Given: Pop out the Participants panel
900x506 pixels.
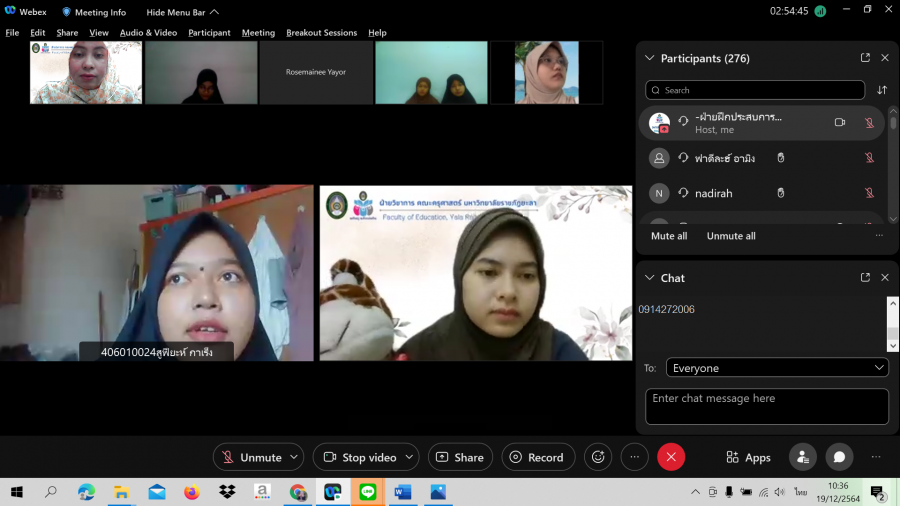Looking at the screenshot, I should [x=865, y=58].
